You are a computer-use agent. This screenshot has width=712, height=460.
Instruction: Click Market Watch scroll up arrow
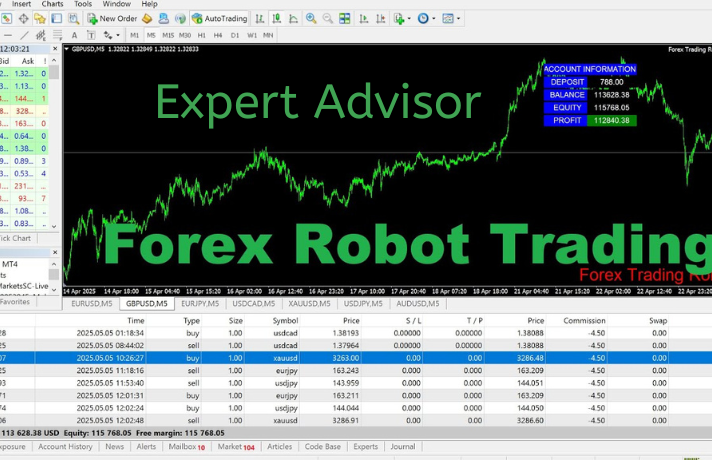tap(54, 60)
